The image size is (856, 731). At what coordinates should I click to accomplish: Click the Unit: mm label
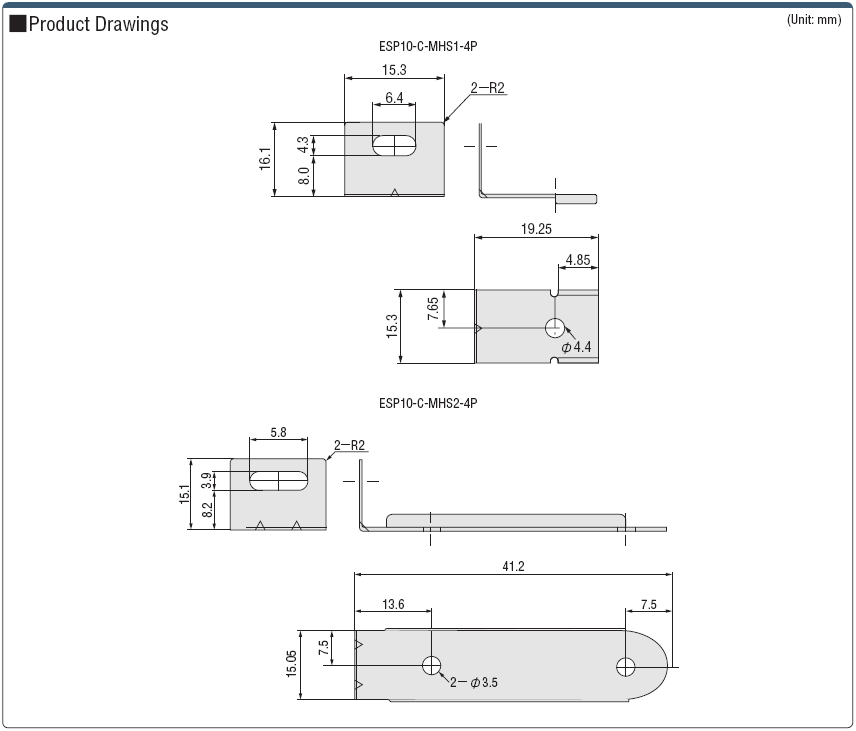[814, 20]
